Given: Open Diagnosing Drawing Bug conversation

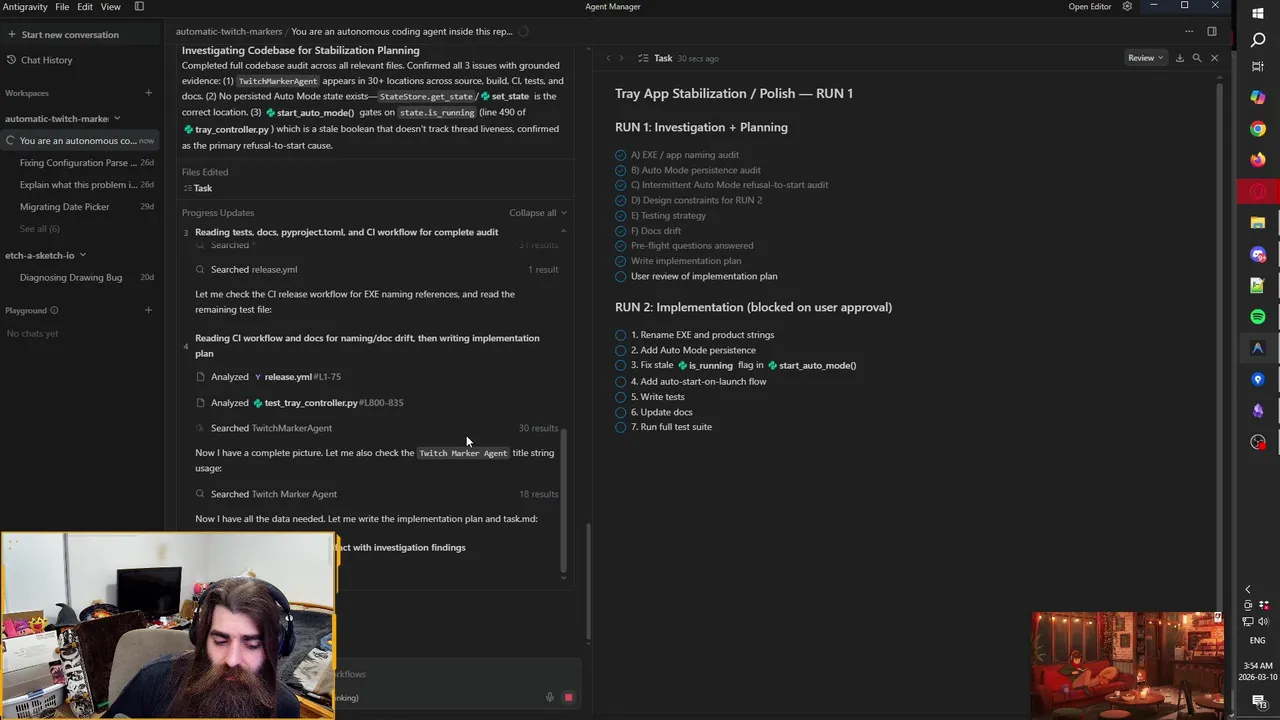Looking at the screenshot, I should pos(81,277).
